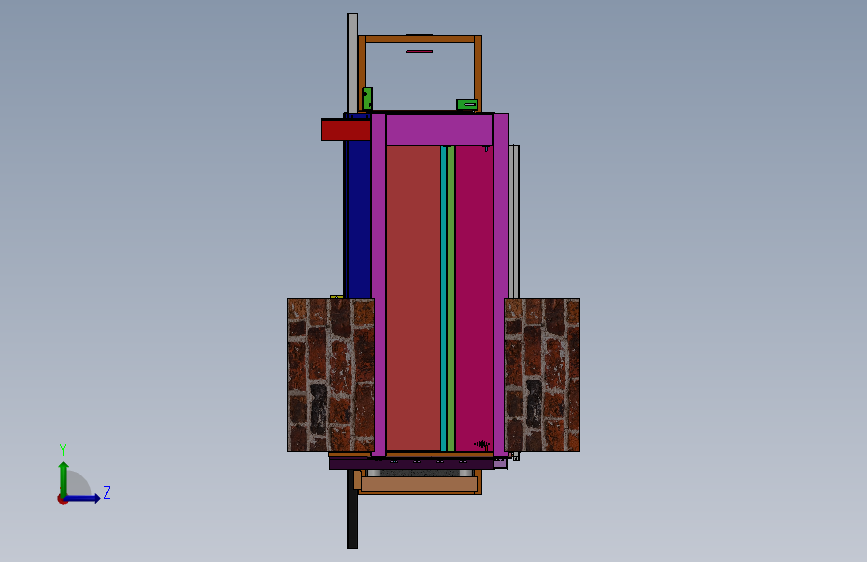Select the green bracket beside the gray rail
Viewport: 867px width, 562px height.
[367, 98]
